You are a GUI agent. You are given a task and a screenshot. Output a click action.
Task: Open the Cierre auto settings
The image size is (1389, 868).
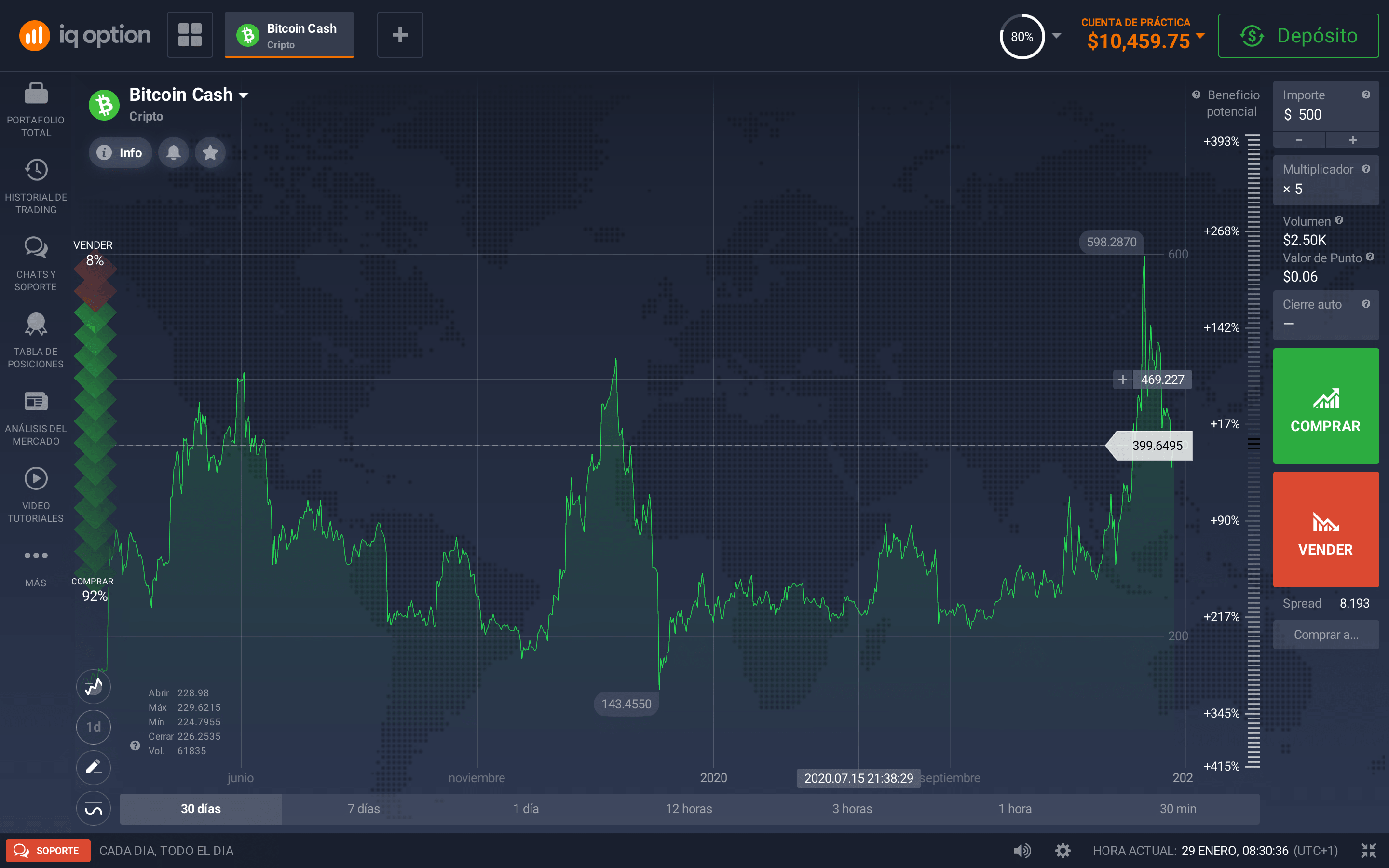click(x=1326, y=314)
